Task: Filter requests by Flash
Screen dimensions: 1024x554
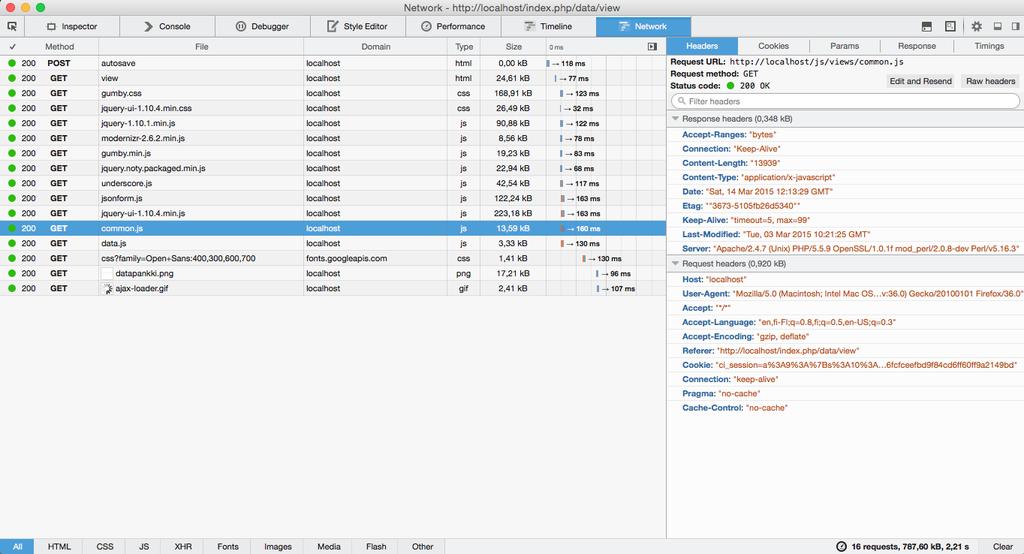Action: click(376, 546)
